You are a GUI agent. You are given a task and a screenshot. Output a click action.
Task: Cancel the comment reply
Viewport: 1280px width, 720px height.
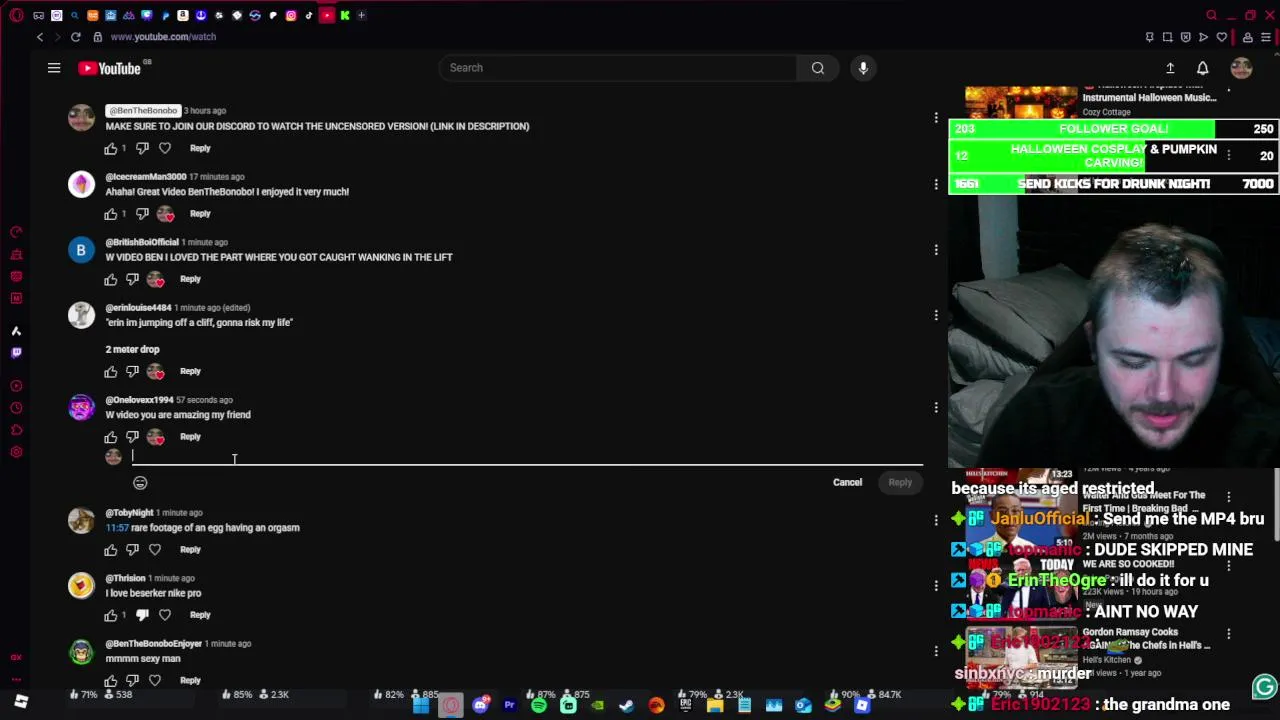847,483
